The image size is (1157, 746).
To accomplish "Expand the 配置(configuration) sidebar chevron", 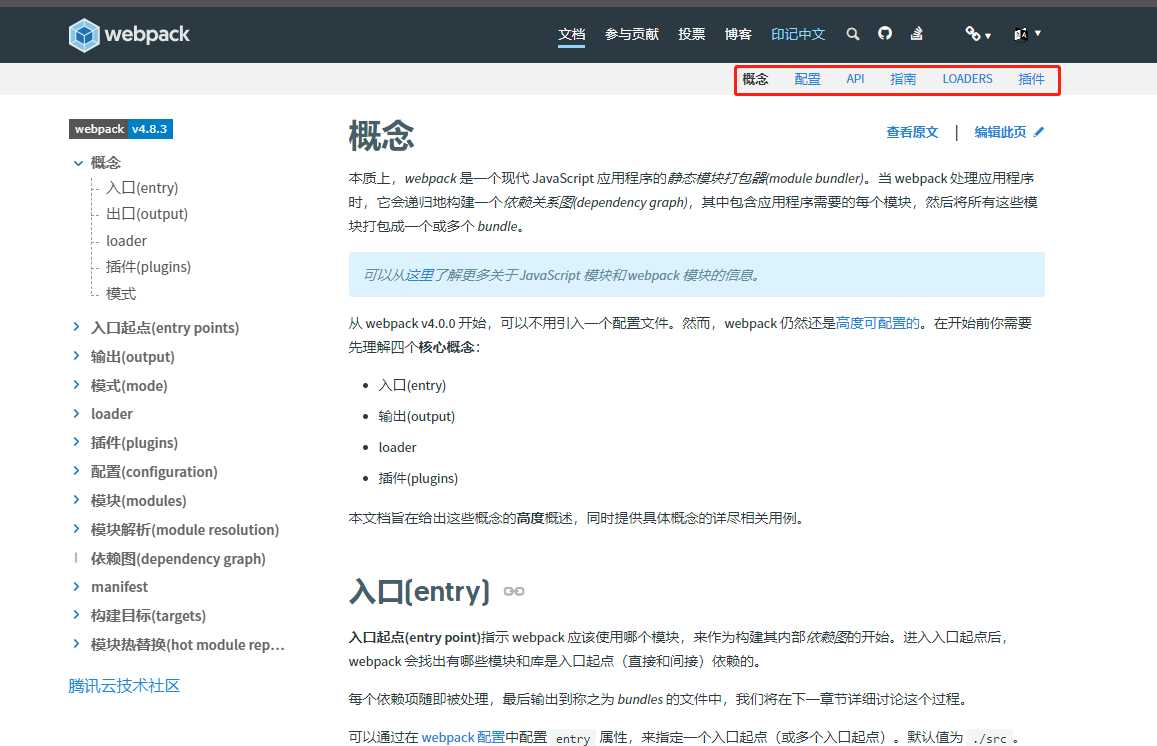I will 76,471.
